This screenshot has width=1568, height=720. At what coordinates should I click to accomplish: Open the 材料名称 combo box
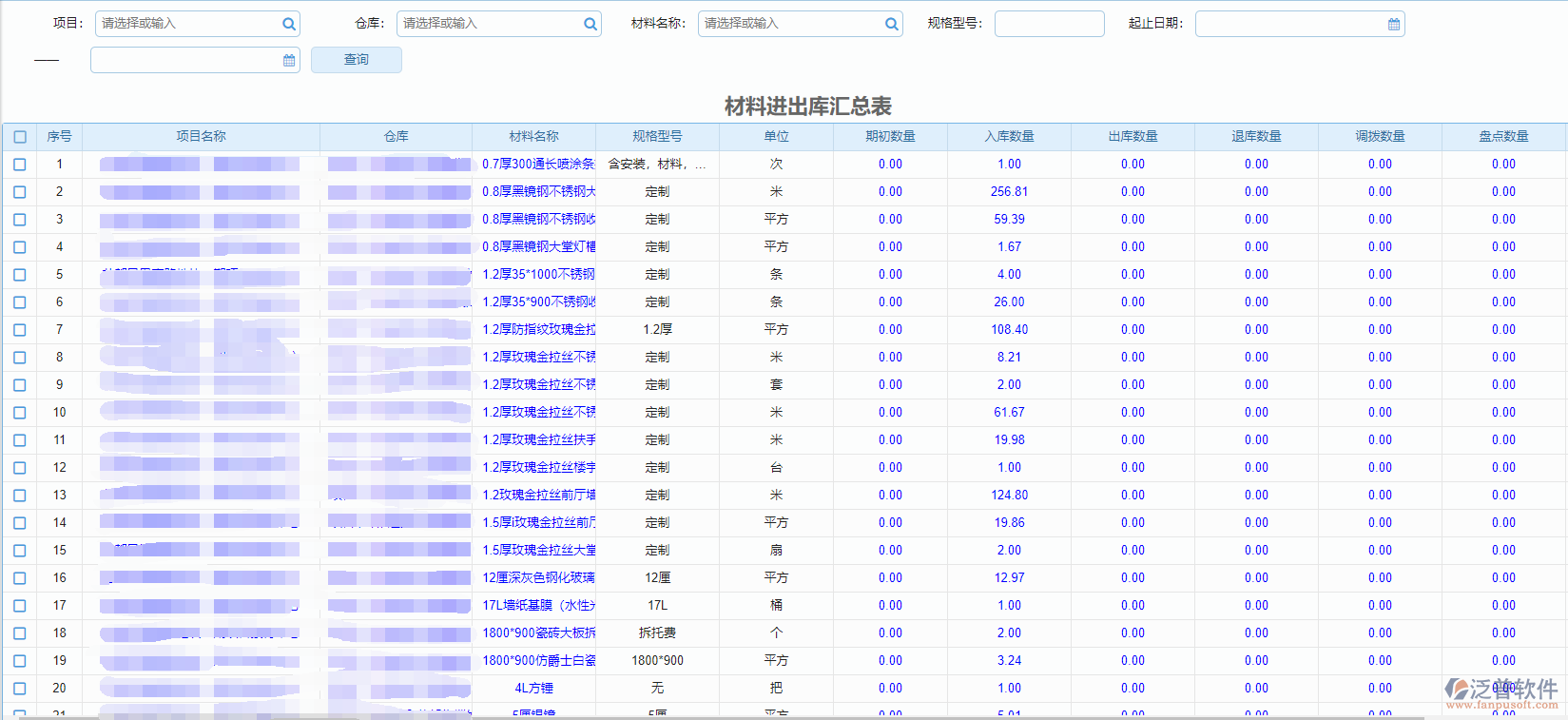(x=791, y=24)
